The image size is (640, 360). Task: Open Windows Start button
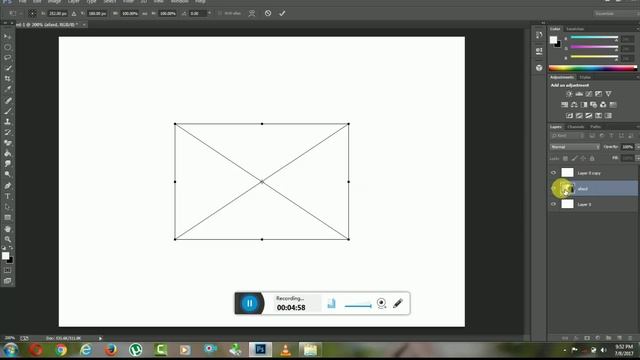11,350
